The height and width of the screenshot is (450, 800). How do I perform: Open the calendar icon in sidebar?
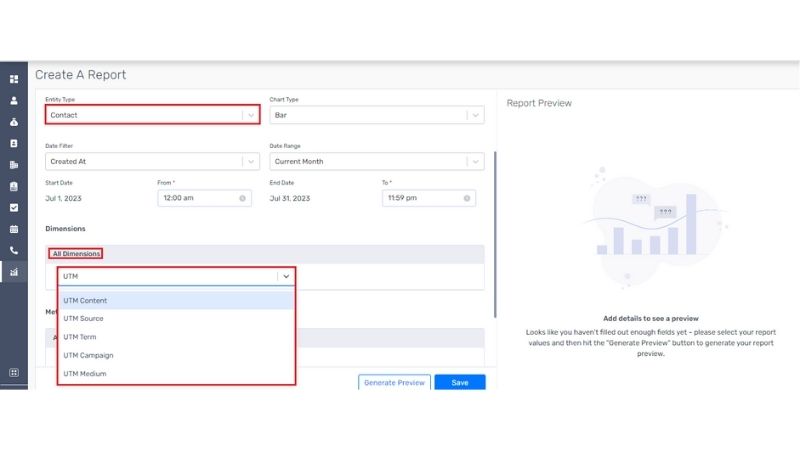(14, 229)
